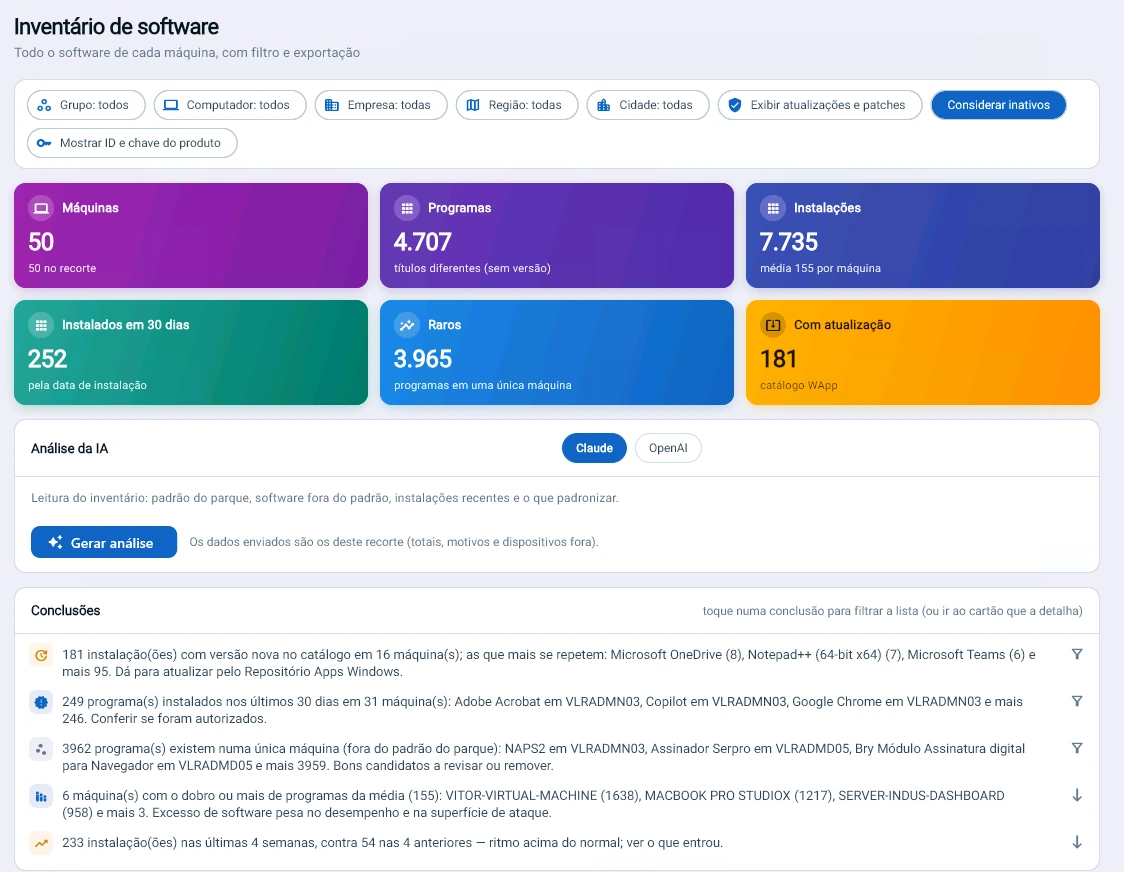Click the down arrow on the 233 instalações conclusion
1124x872 pixels.
1077,843
